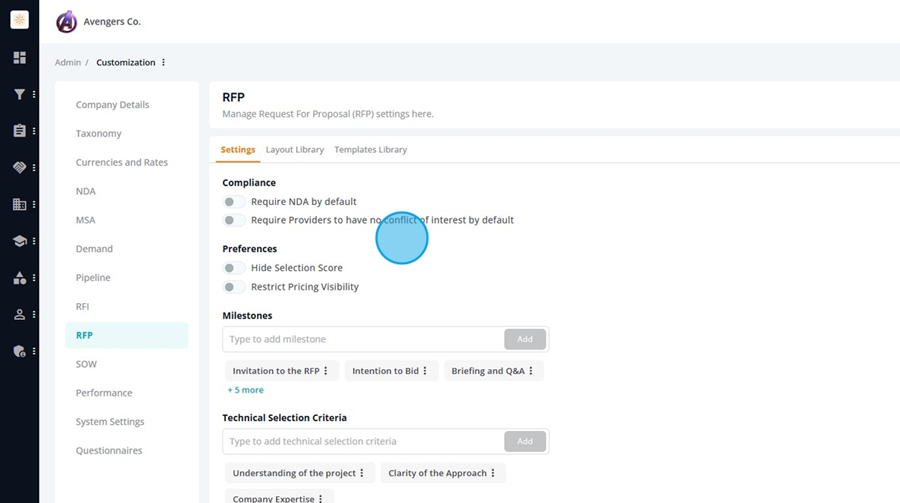Open Clarity of the Approach options menu

(492, 473)
